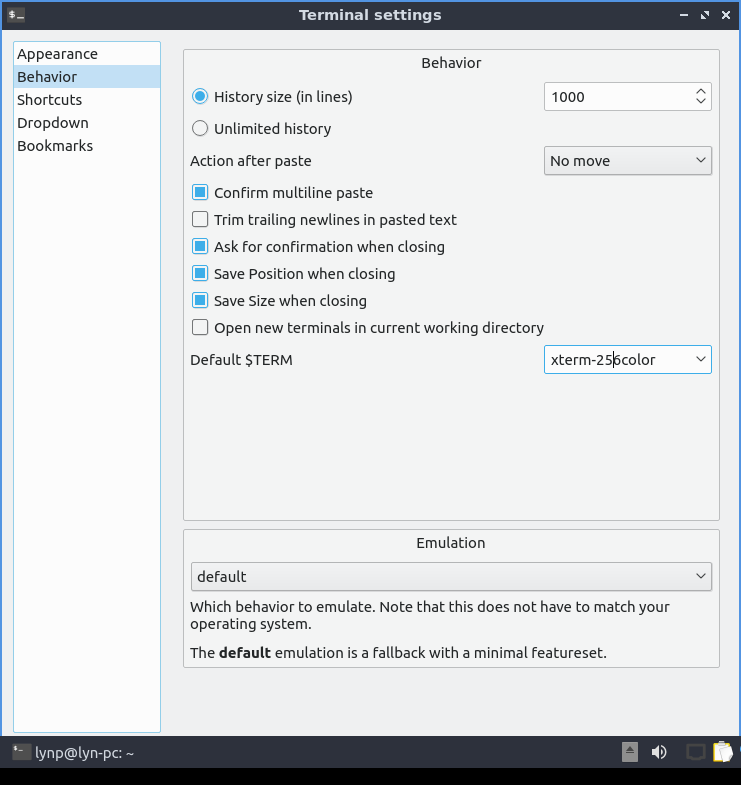Image resolution: width=741 pixels, height=785 pixels.
Task: Open the Action after paste dropdown
Action: click(x=627, y=161)
